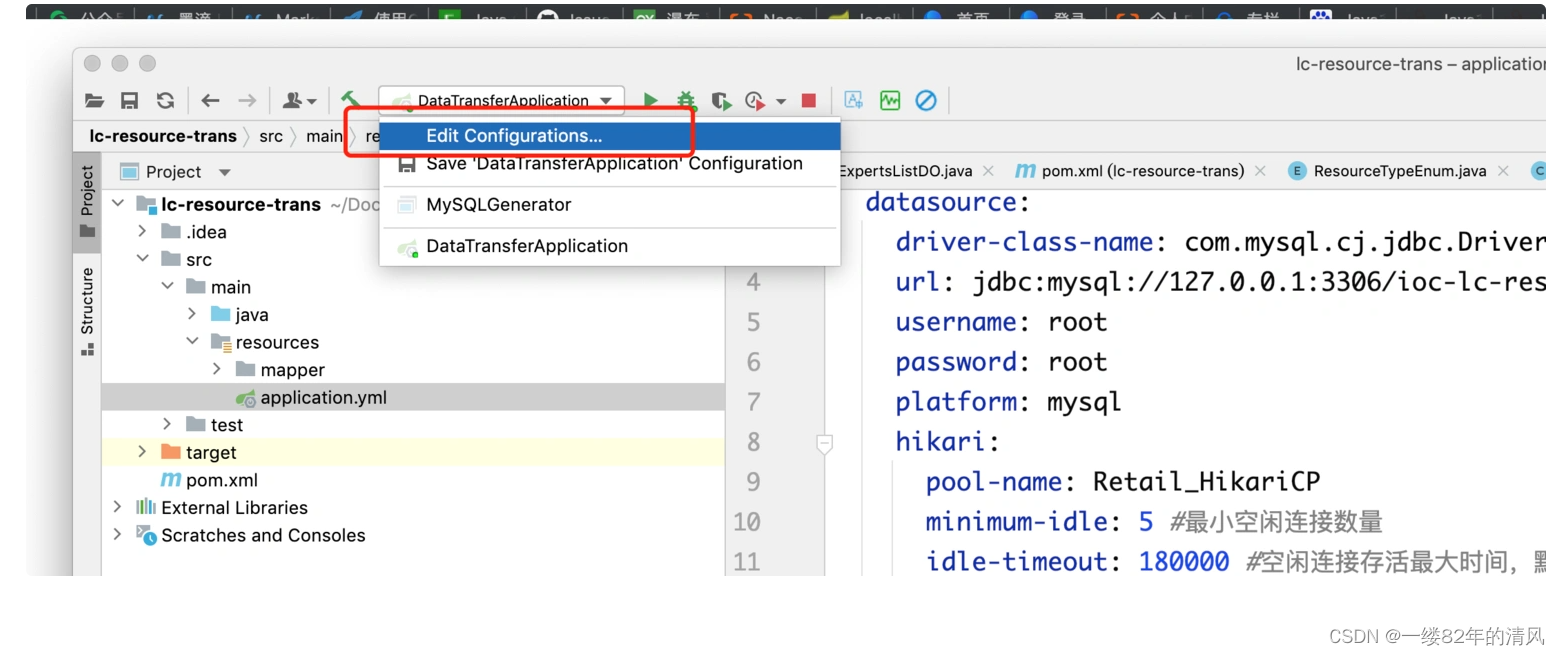
Task: Close the ExpertsListDO.java tab
Action: pos(989,172)
